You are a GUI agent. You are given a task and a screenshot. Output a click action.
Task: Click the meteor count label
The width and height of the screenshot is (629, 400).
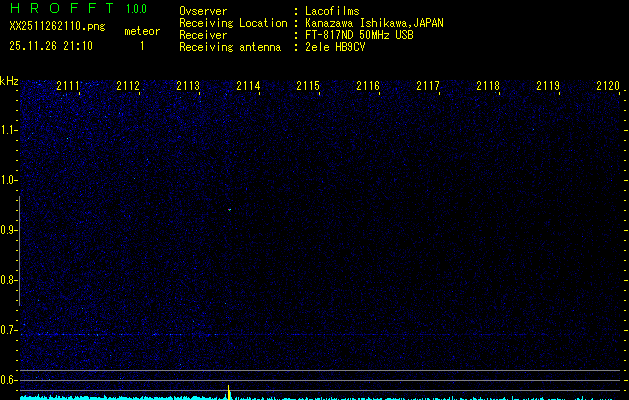(x=141, y=31)
